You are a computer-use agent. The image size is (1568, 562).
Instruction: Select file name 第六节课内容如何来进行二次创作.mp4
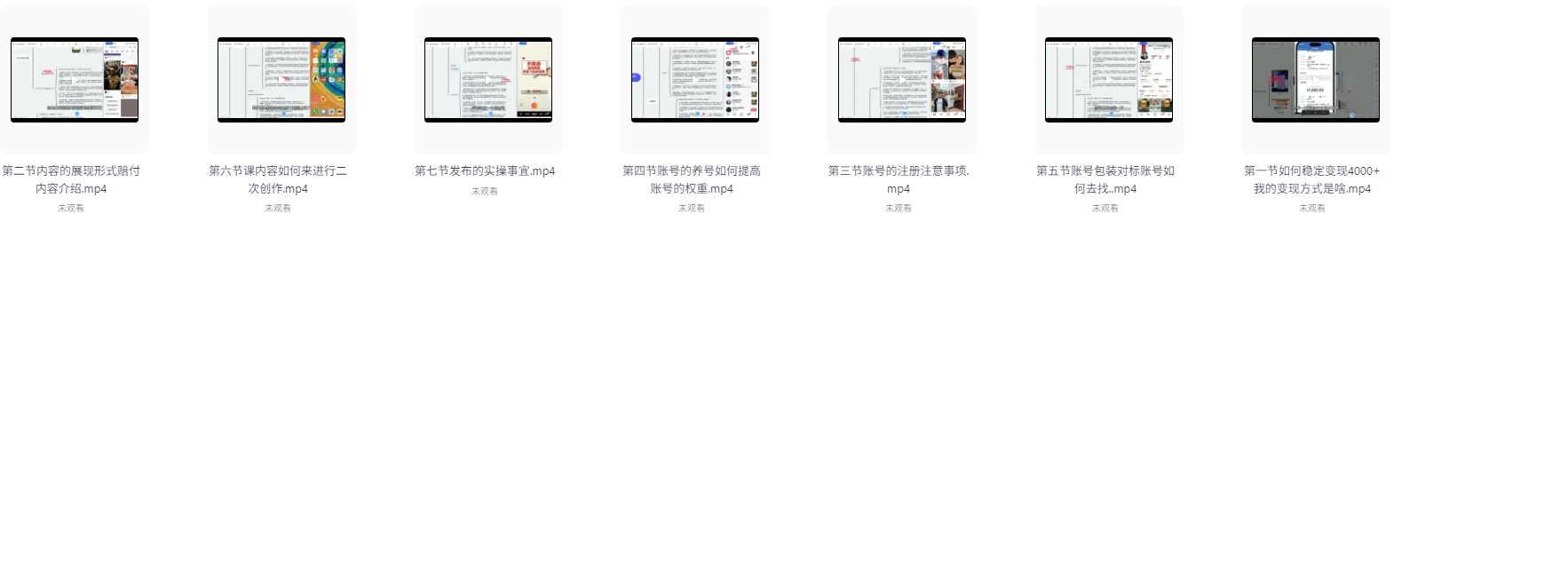tap(278, 179)
